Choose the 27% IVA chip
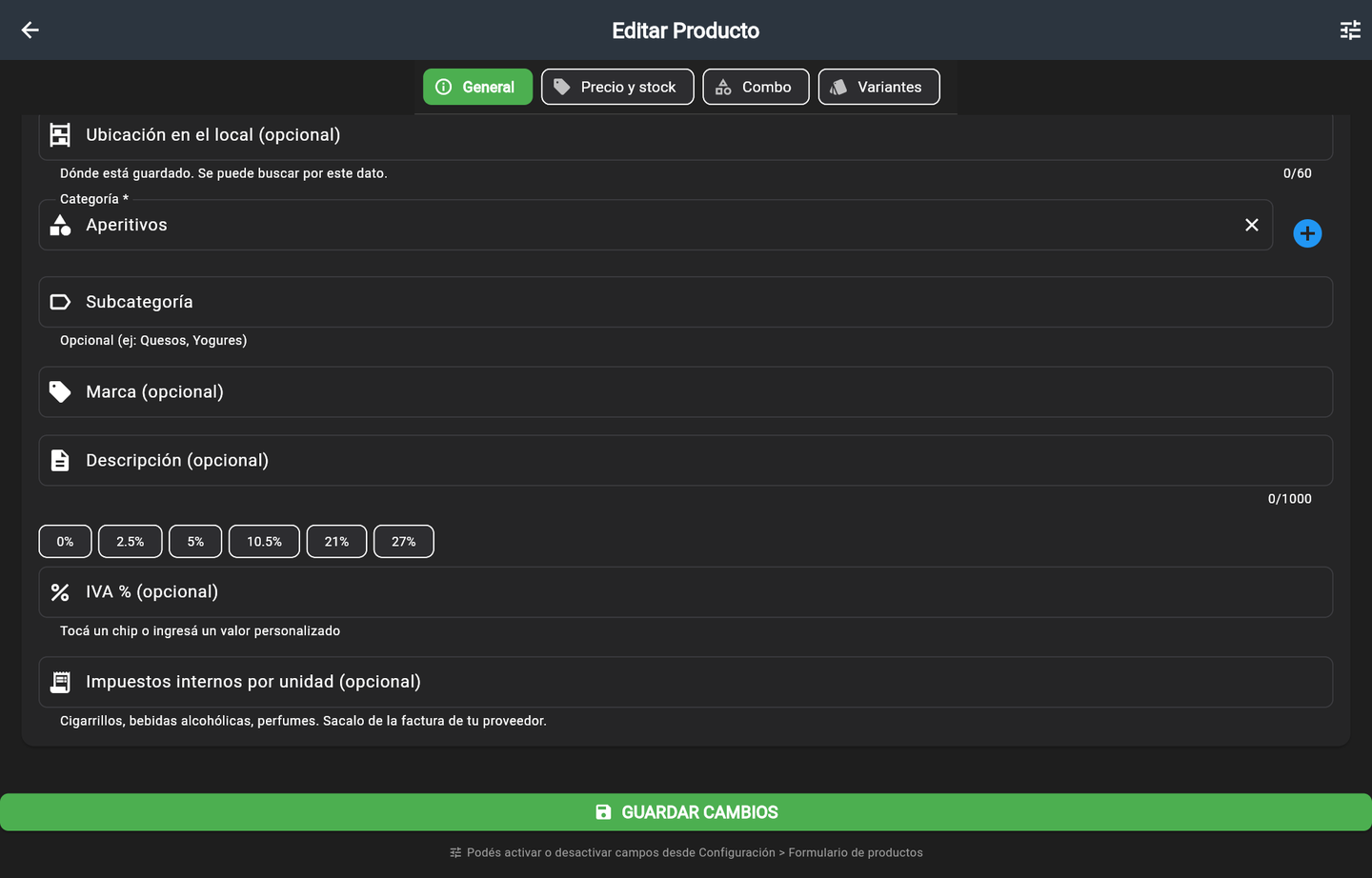This screenshot has width=1372, height=878. (404, 541)
